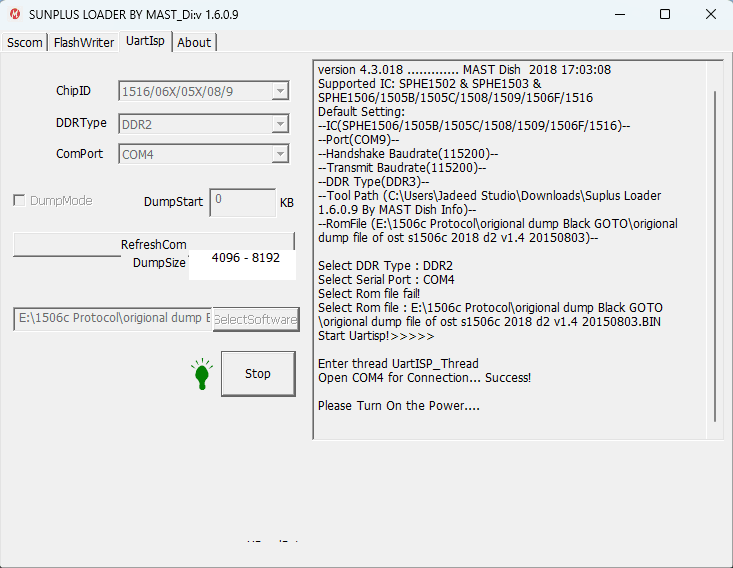Click the KB unit label

point(287,203)
